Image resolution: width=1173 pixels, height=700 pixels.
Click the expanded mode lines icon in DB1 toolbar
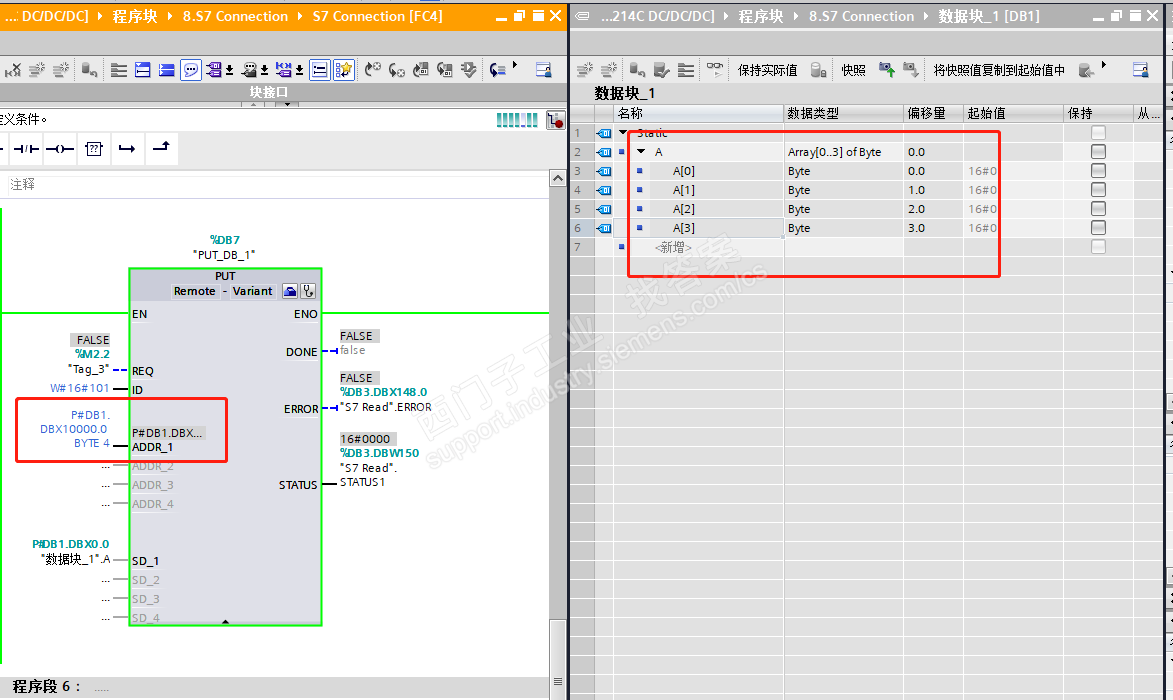click(x=686, y=70)
